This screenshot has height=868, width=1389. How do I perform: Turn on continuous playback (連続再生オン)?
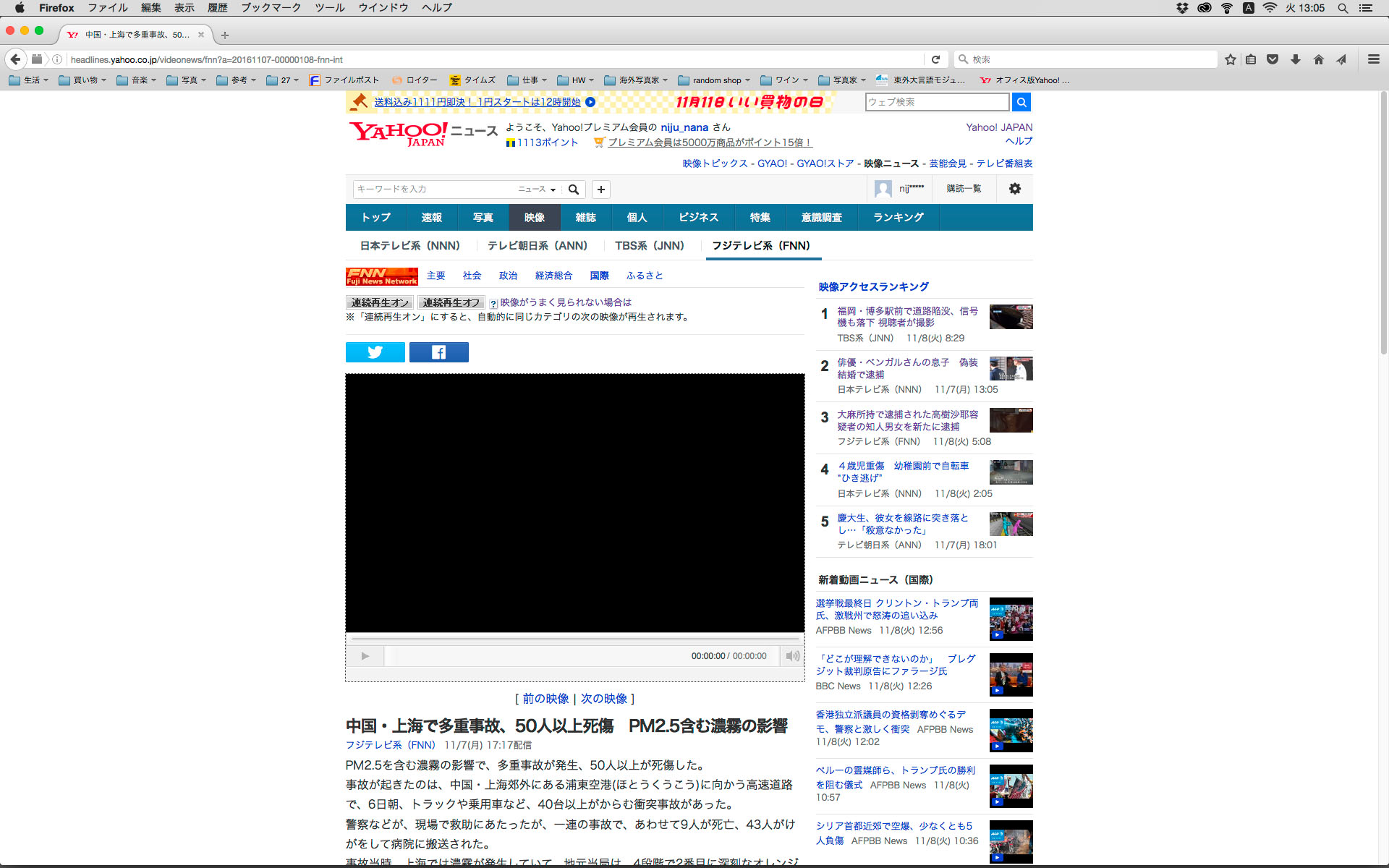pyautogui.click(x=380, y=302)
